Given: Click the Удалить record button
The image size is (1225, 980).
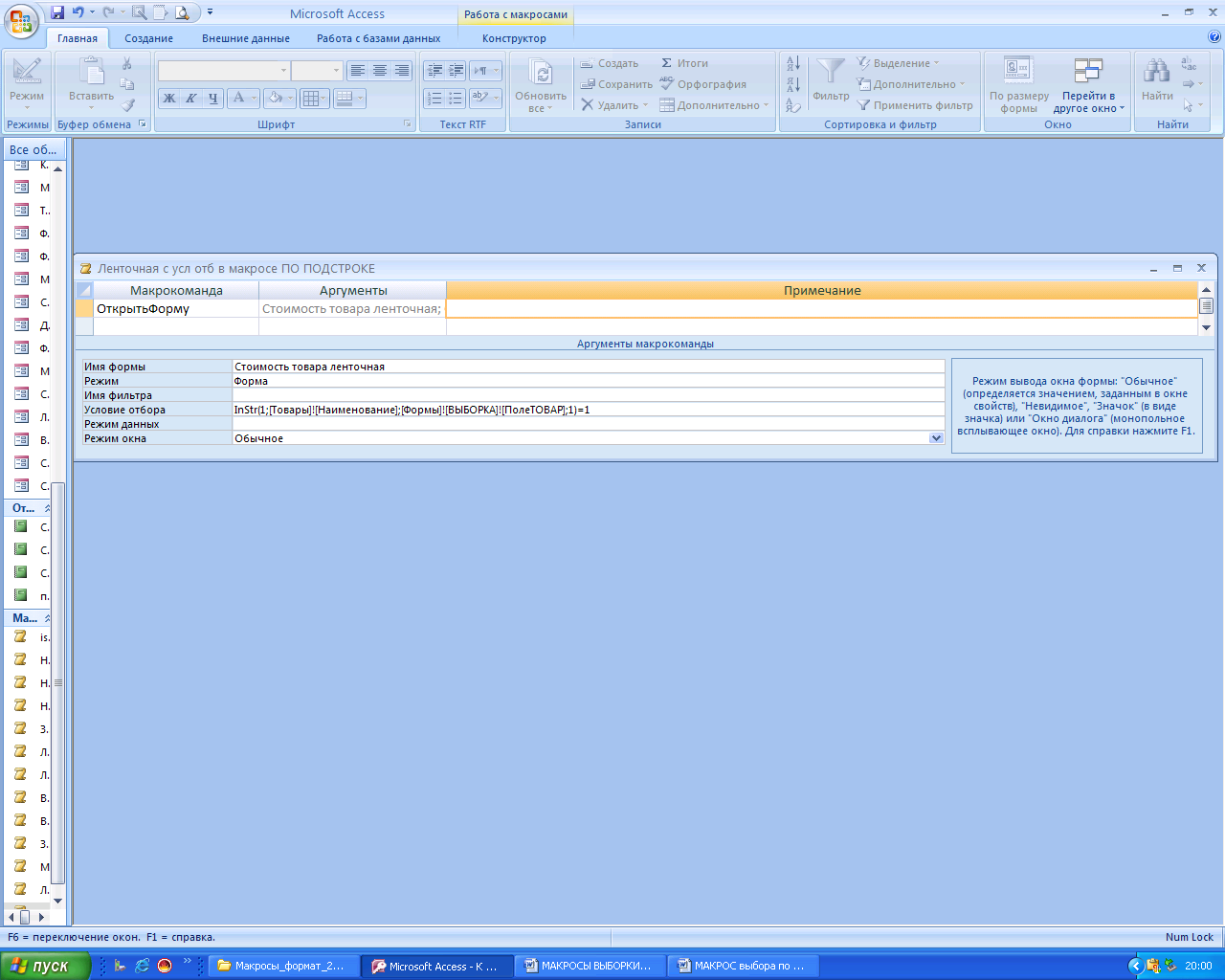Looking at the screenshot, I should pyautogui.click(x=614, y=105).
